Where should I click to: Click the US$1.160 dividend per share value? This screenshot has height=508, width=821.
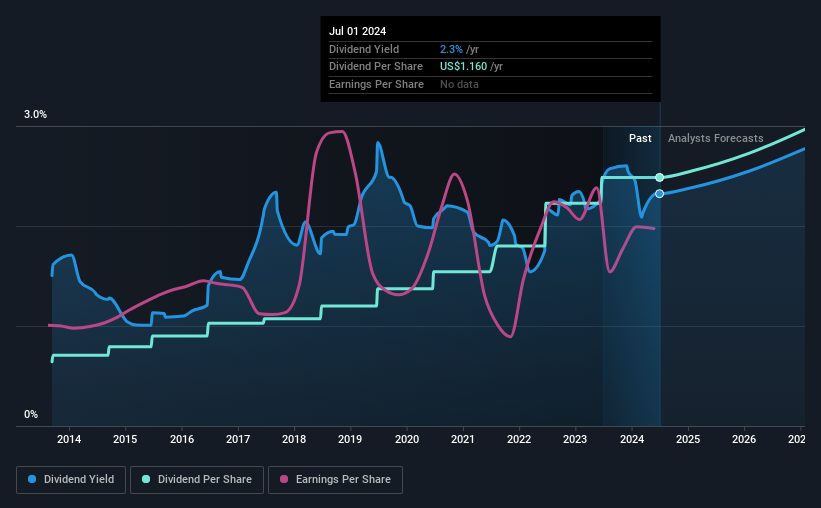(x=463, y=67)
